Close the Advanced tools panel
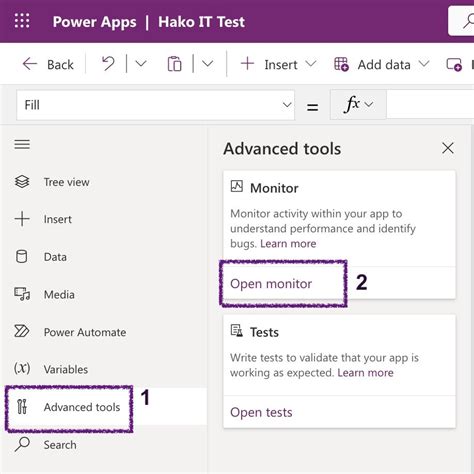The width and height of the screenshot is (474, 474). [448, 148]
